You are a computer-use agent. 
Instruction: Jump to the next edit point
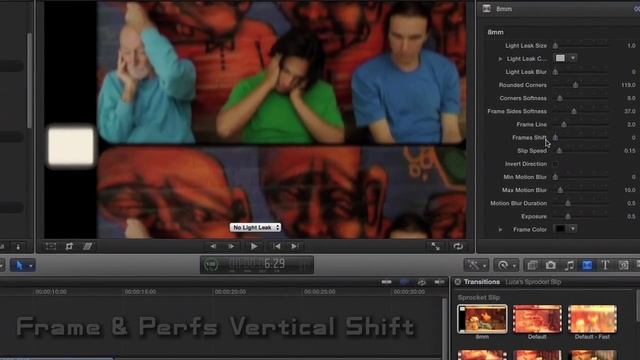pos(295,246)
